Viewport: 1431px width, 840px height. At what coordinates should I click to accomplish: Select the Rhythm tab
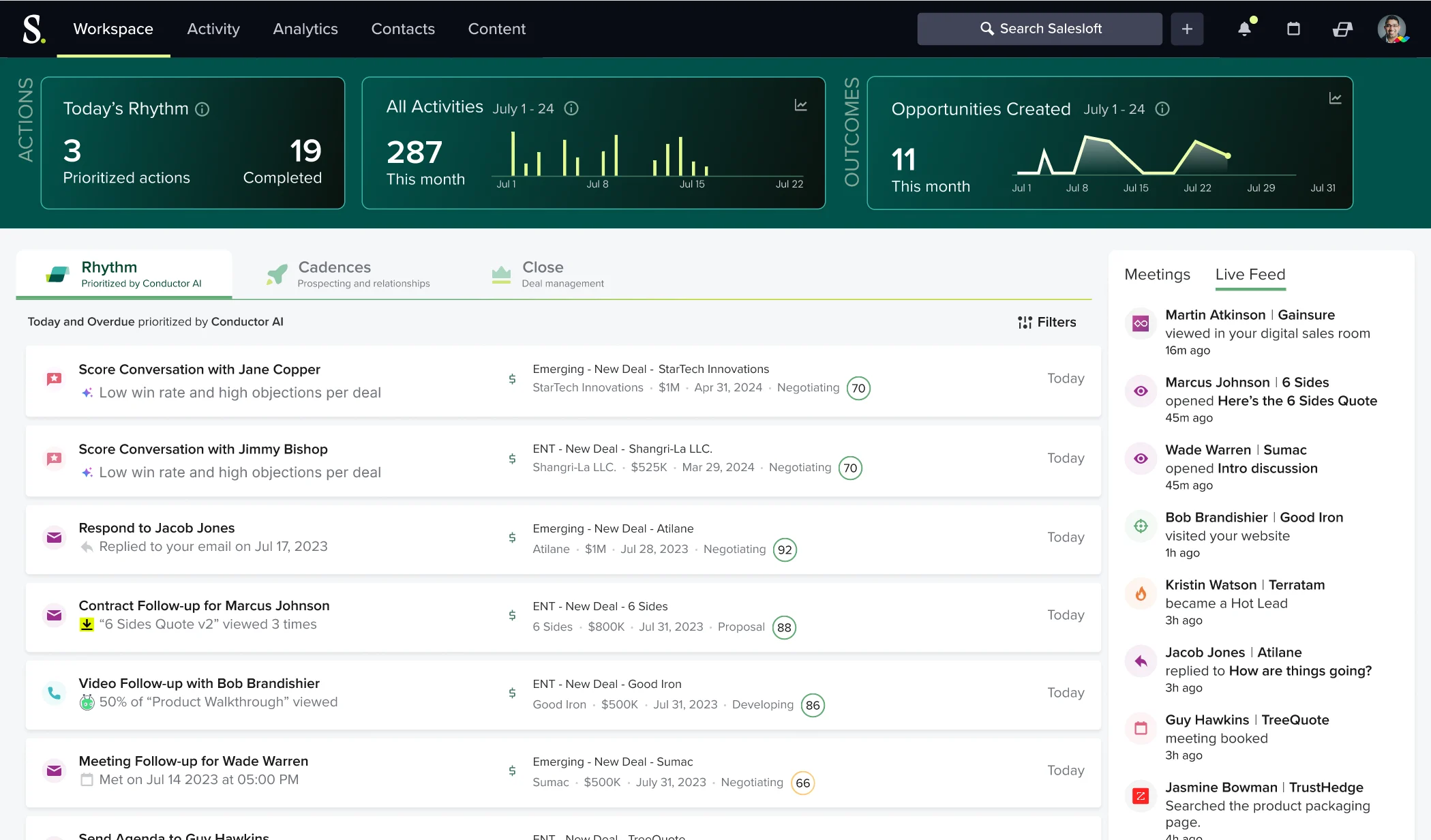click(124, 274)
